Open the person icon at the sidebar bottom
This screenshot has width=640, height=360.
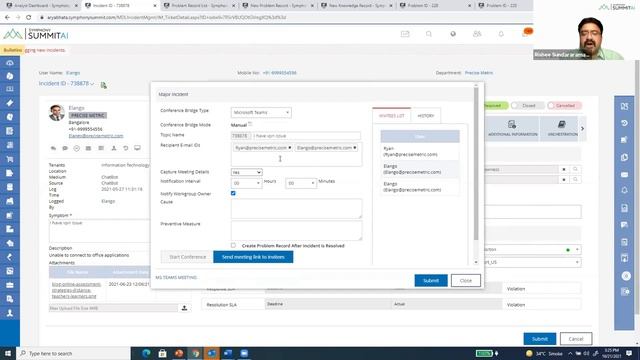10,313
